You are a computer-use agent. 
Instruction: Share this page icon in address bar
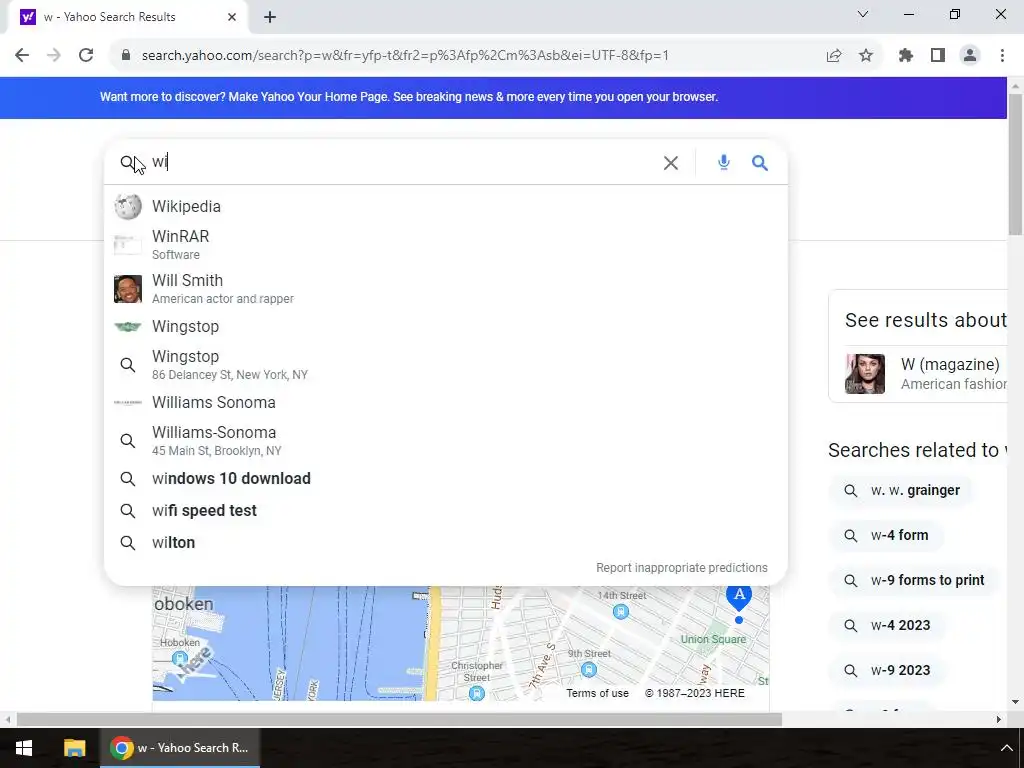point(834,56)
